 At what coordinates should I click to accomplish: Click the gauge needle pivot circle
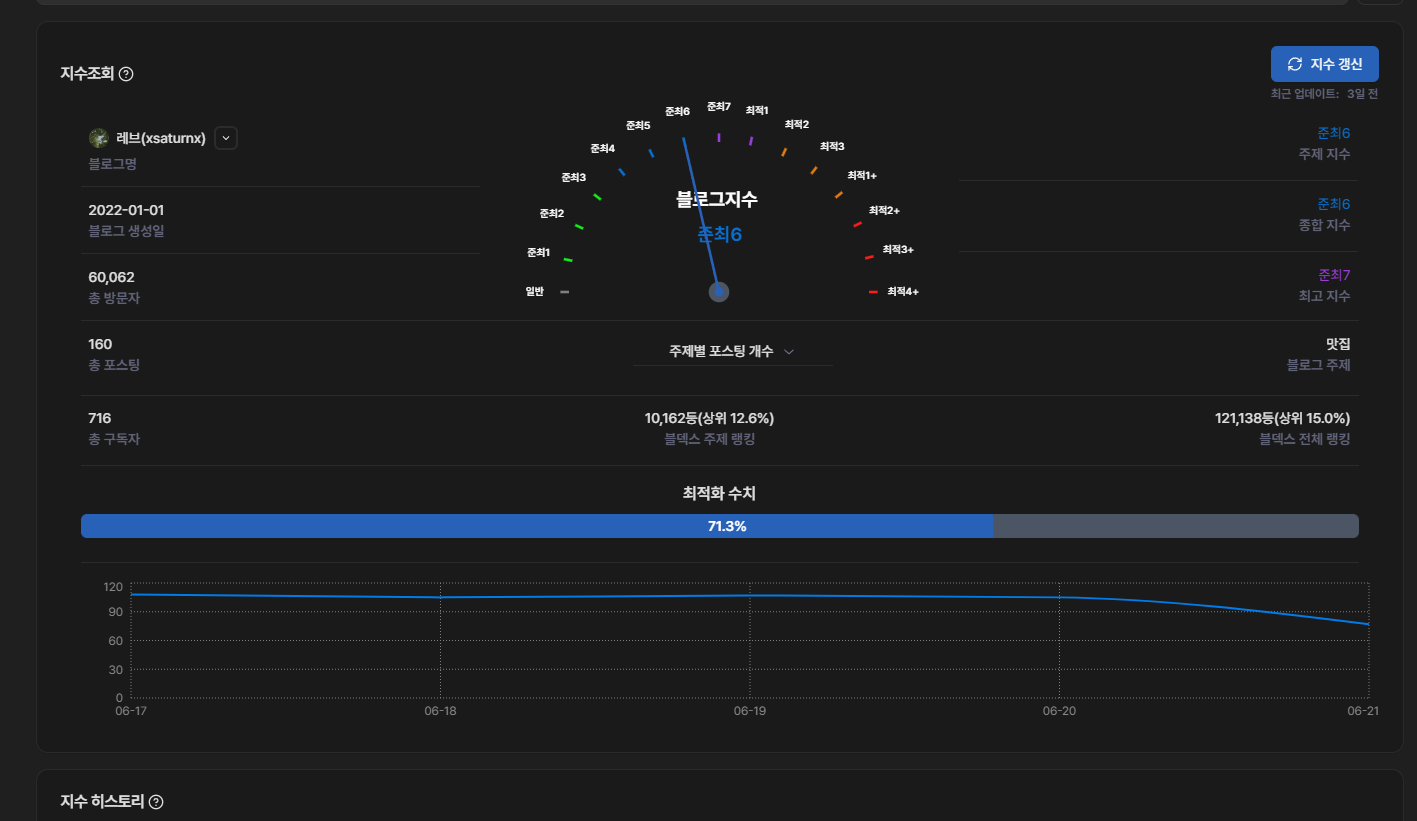(x=718, y=292)
